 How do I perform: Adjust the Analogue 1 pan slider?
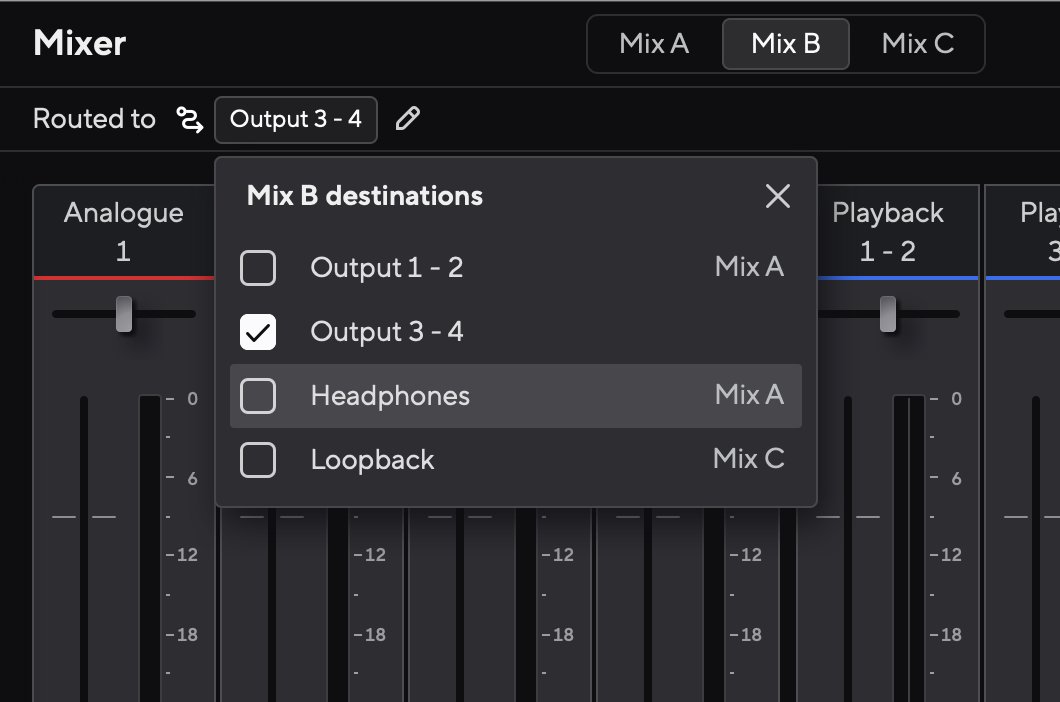[x=124, y=314]
